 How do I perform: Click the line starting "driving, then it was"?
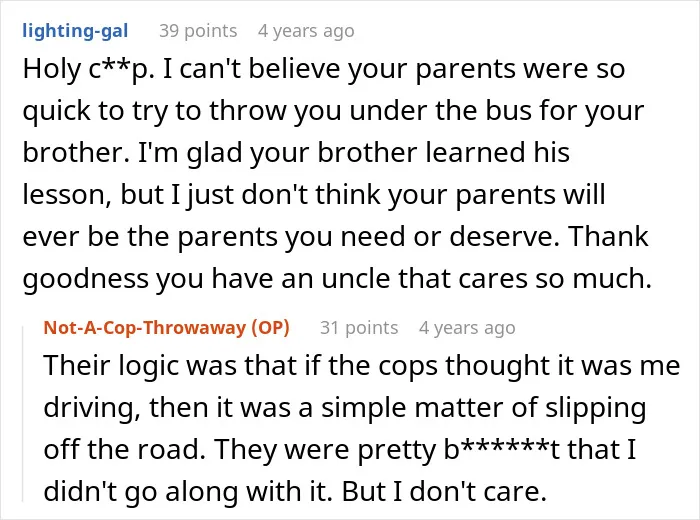pyautogui.click(x=345, y=408)
